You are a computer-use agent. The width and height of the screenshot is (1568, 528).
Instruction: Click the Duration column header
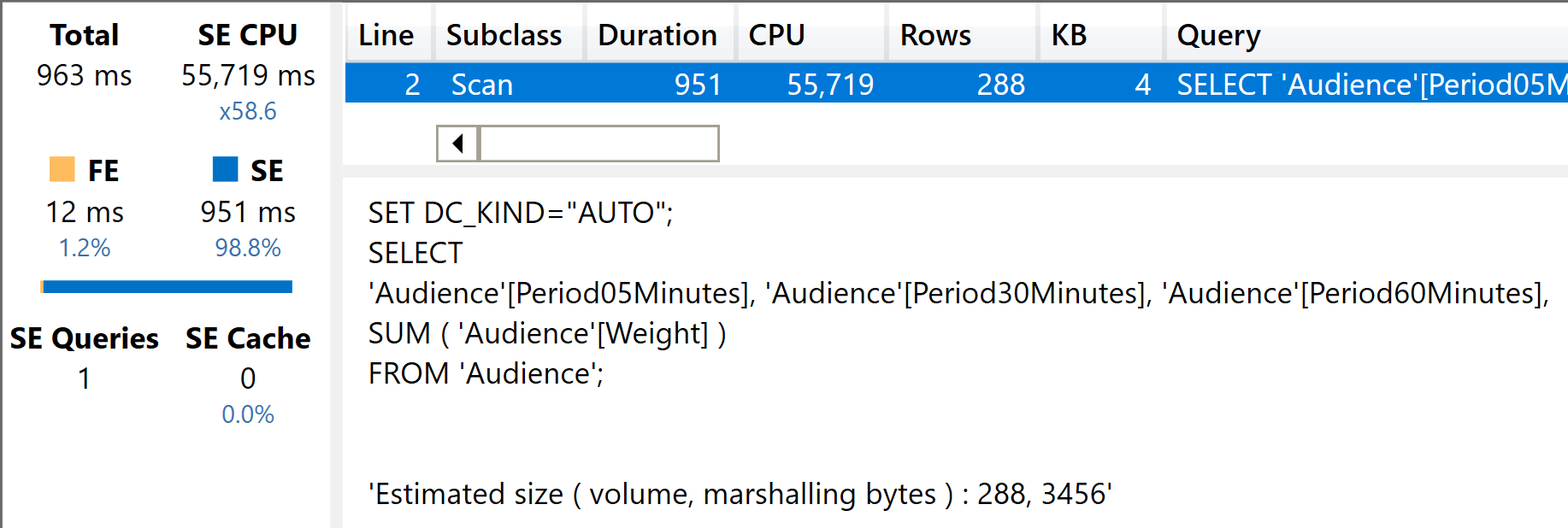point(657,36)
